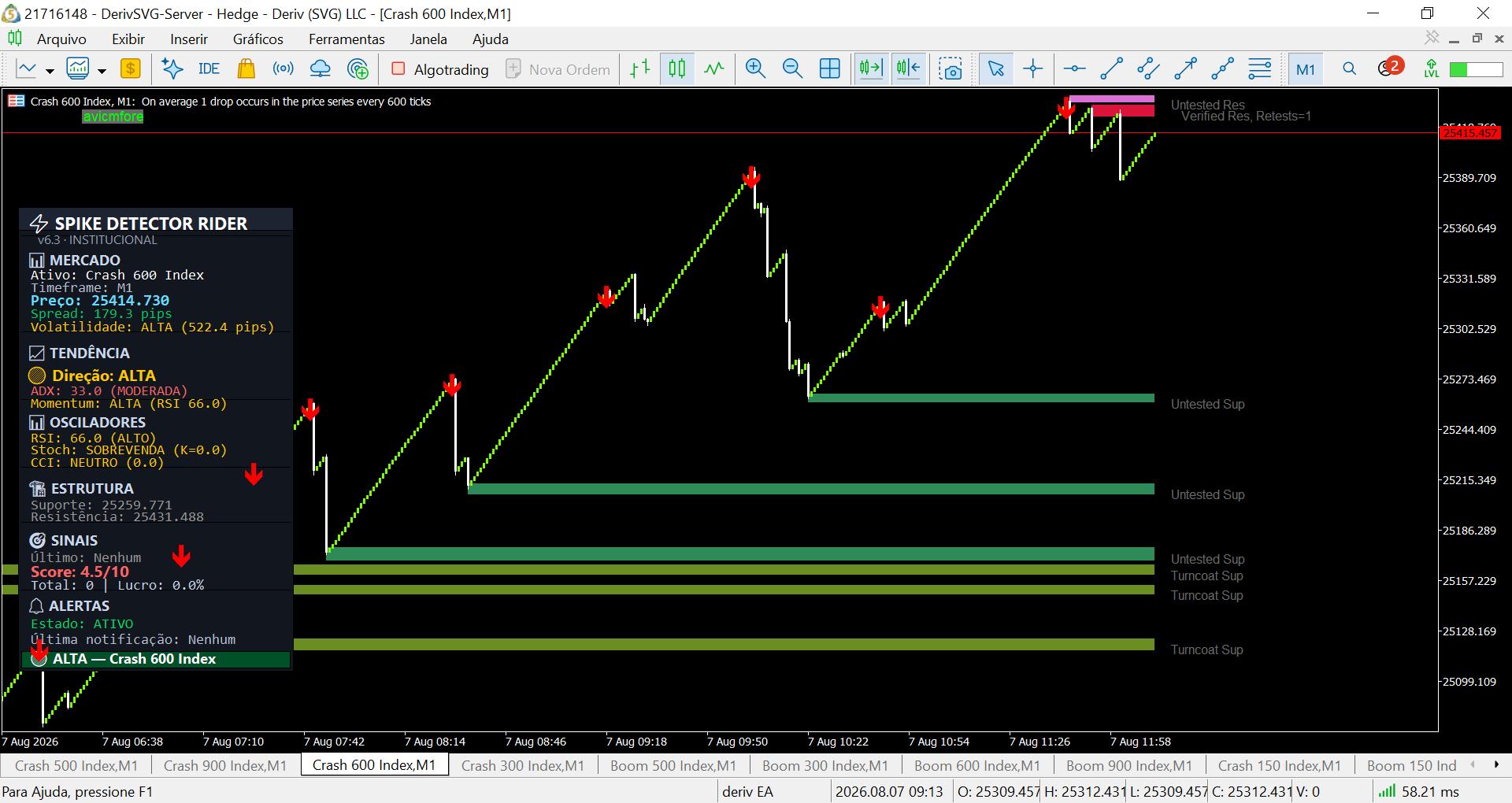Switch to Boom 900 Index,M1 tab
This screenshot has height=803, width=1512.
tap(1129, 765)
